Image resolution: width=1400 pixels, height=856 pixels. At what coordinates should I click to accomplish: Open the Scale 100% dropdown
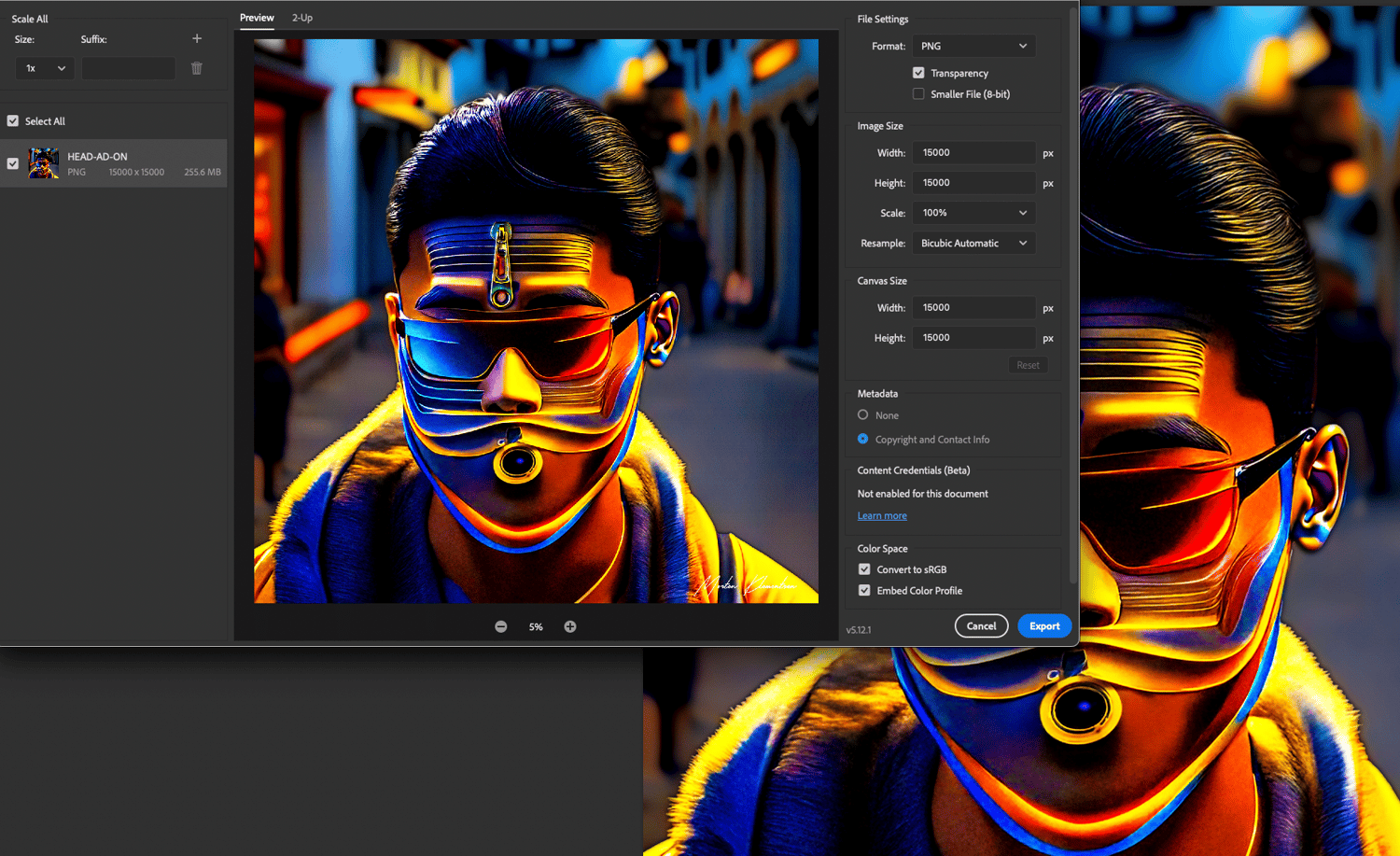973,213
